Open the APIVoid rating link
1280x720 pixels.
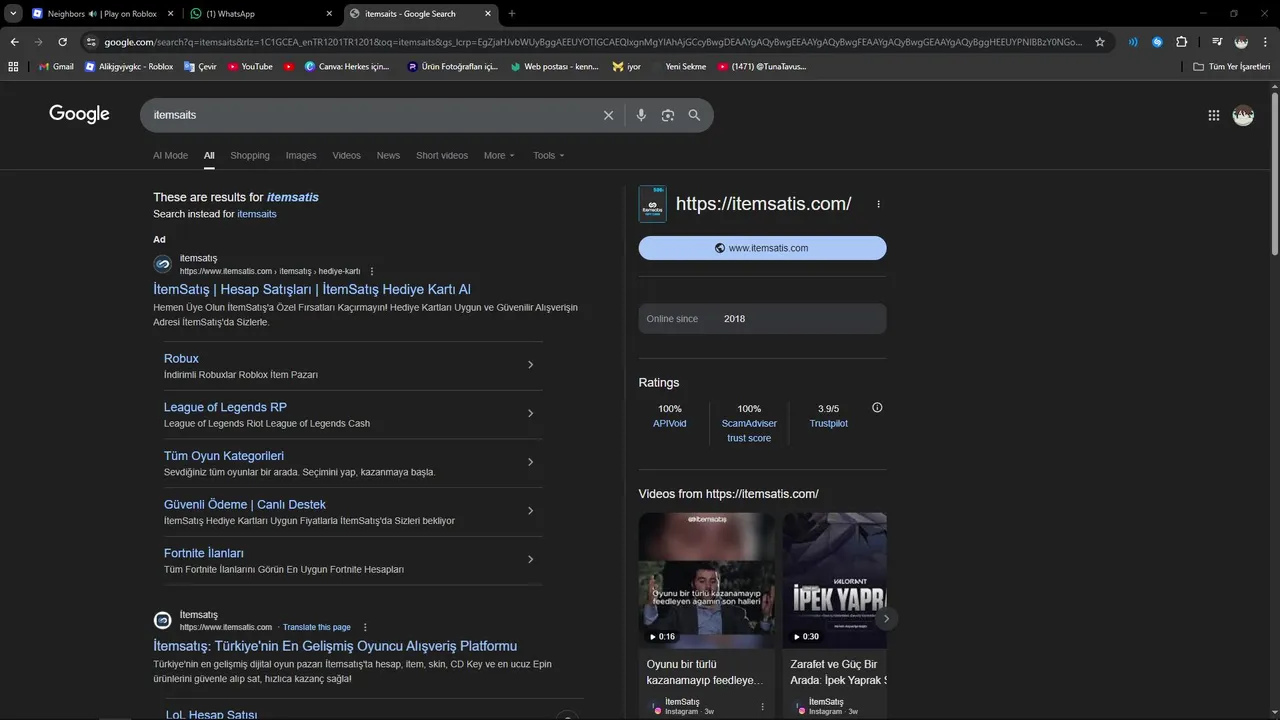[670, 424]
